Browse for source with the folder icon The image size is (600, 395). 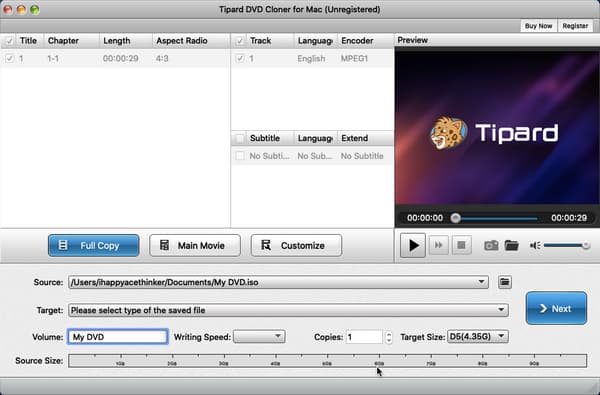(x=505, y=282)
